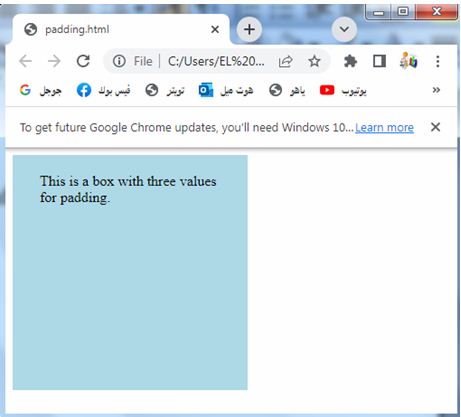Open a new tab with plus button
Image resolution: width=461 pixels, height=417 pixels.
point(249,29)
